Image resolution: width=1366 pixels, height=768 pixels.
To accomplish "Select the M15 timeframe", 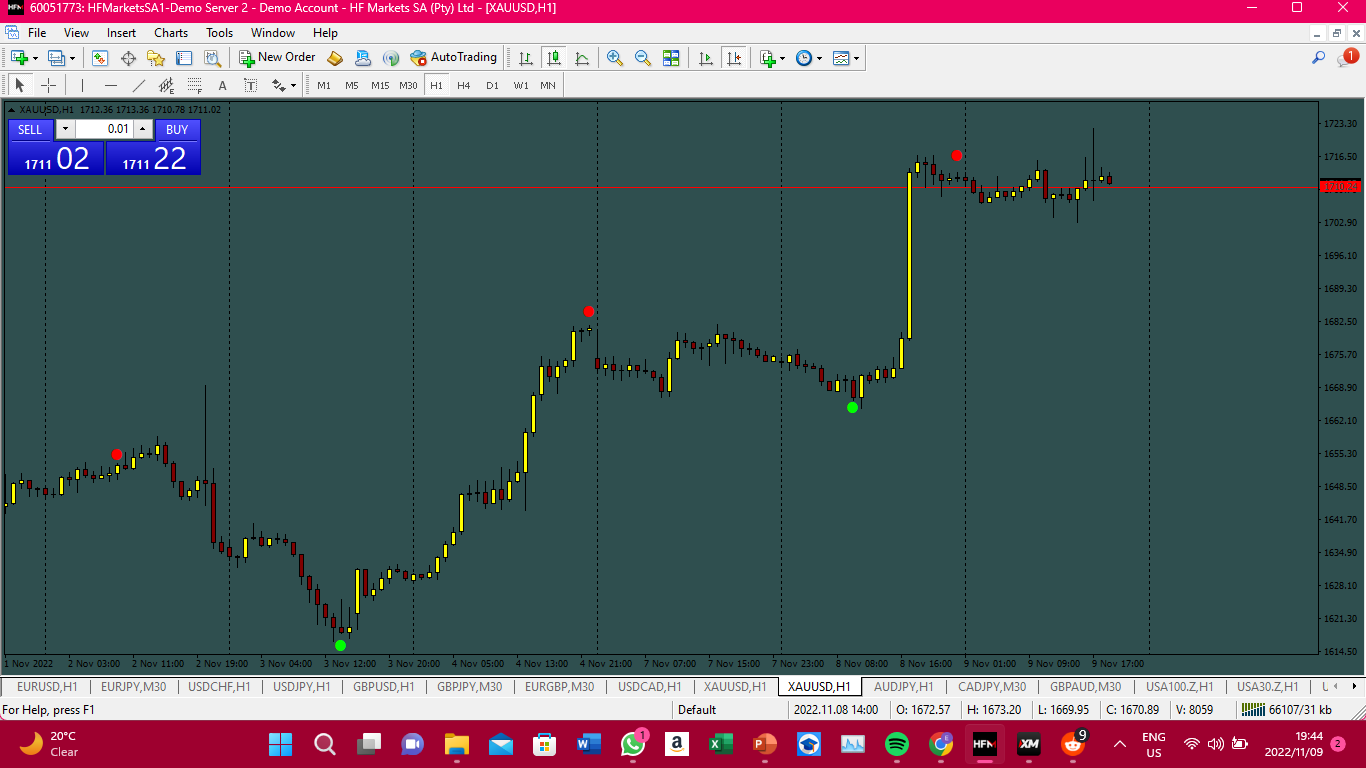I will pos(380,85).
